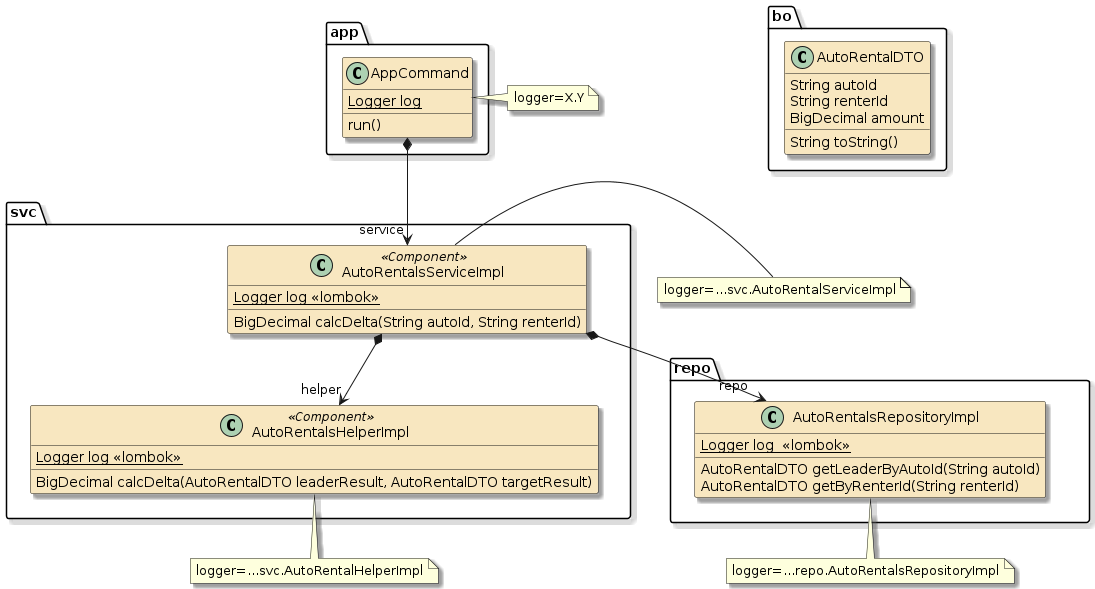The width and height of the screenshot is (1095, 589).
Task: Click the 'String autoId' field
Action: pyautogui.click(x=833, y=85)
